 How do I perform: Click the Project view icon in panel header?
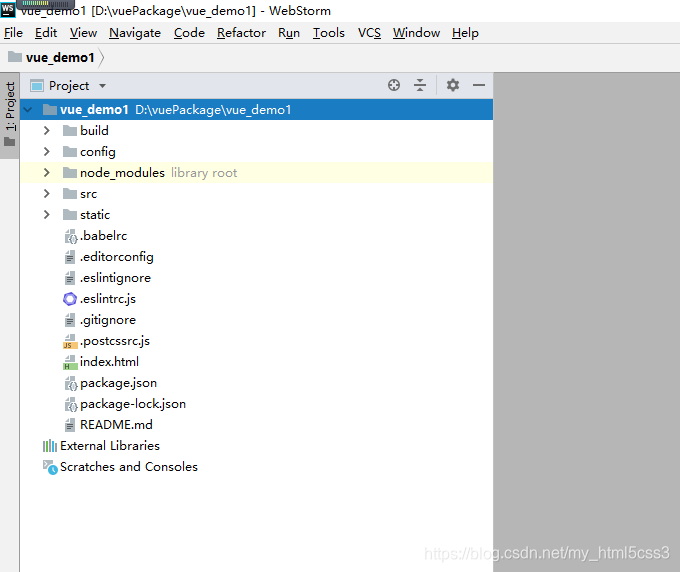coord(37,85)
